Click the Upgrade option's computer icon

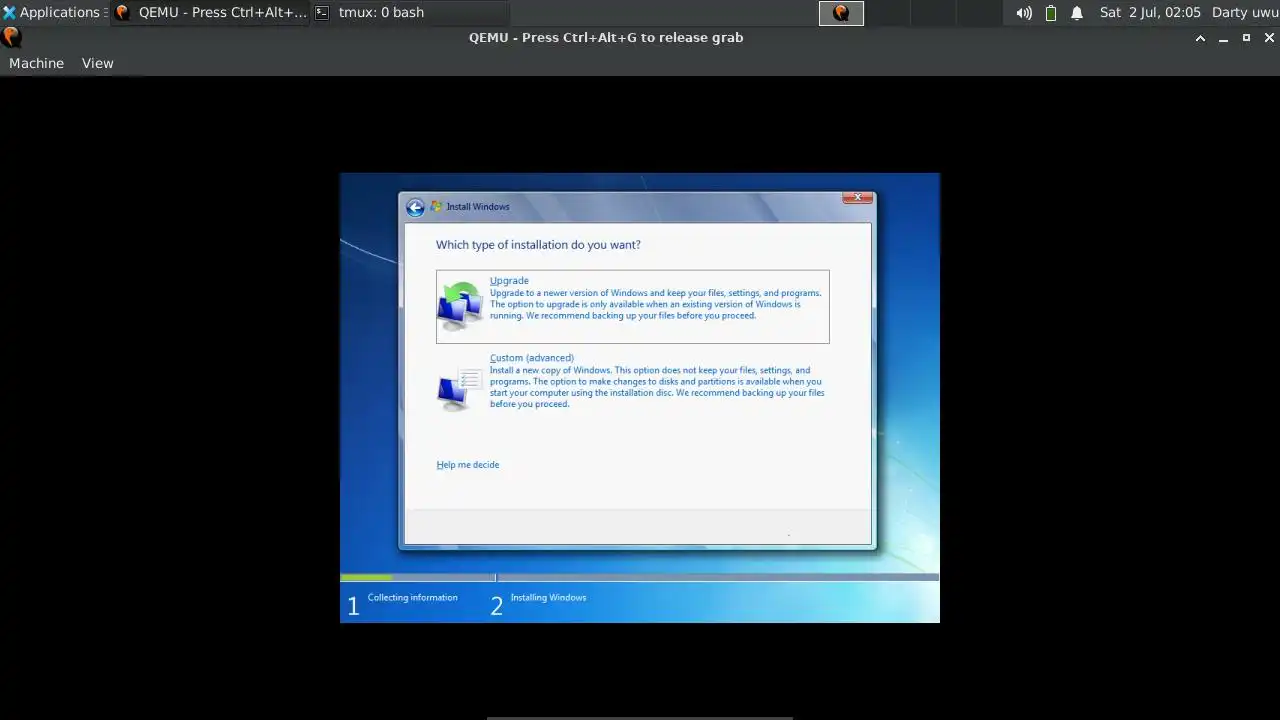(460, 306)
